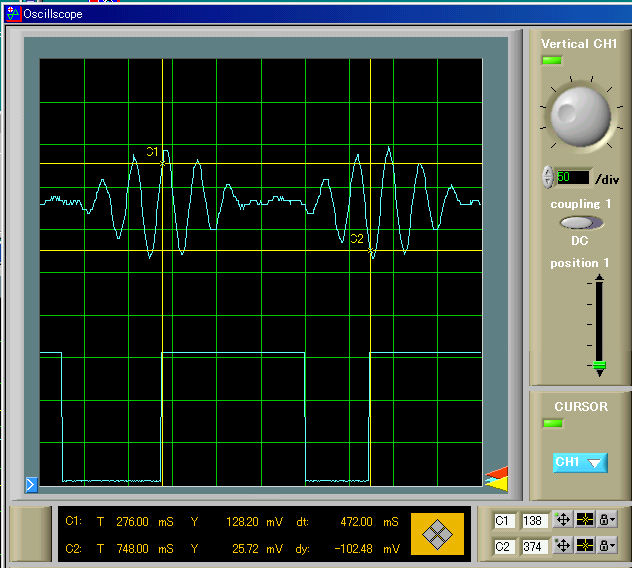Viewport: 632px width, 568px height.
Task: Click the /div decrement down arrow
Action: (547, 183)
